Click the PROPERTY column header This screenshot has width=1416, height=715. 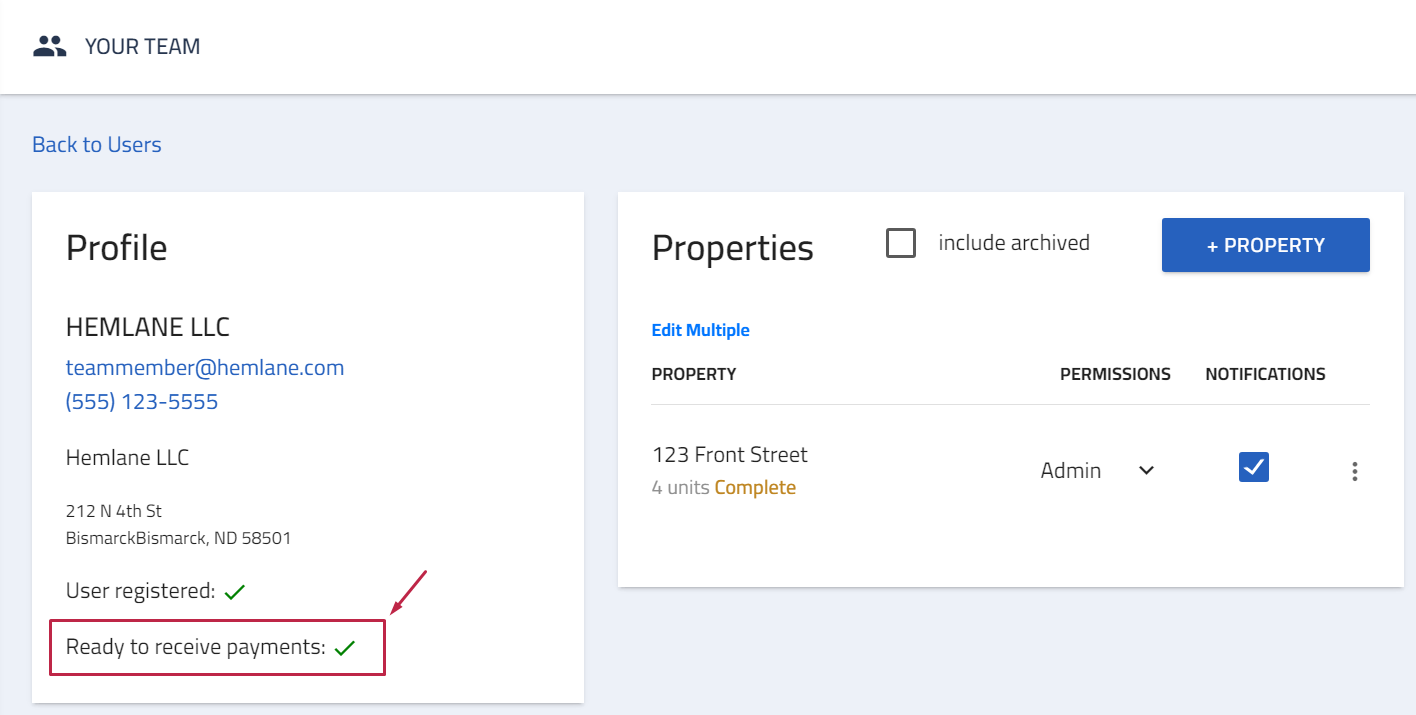tap(694, 374)
